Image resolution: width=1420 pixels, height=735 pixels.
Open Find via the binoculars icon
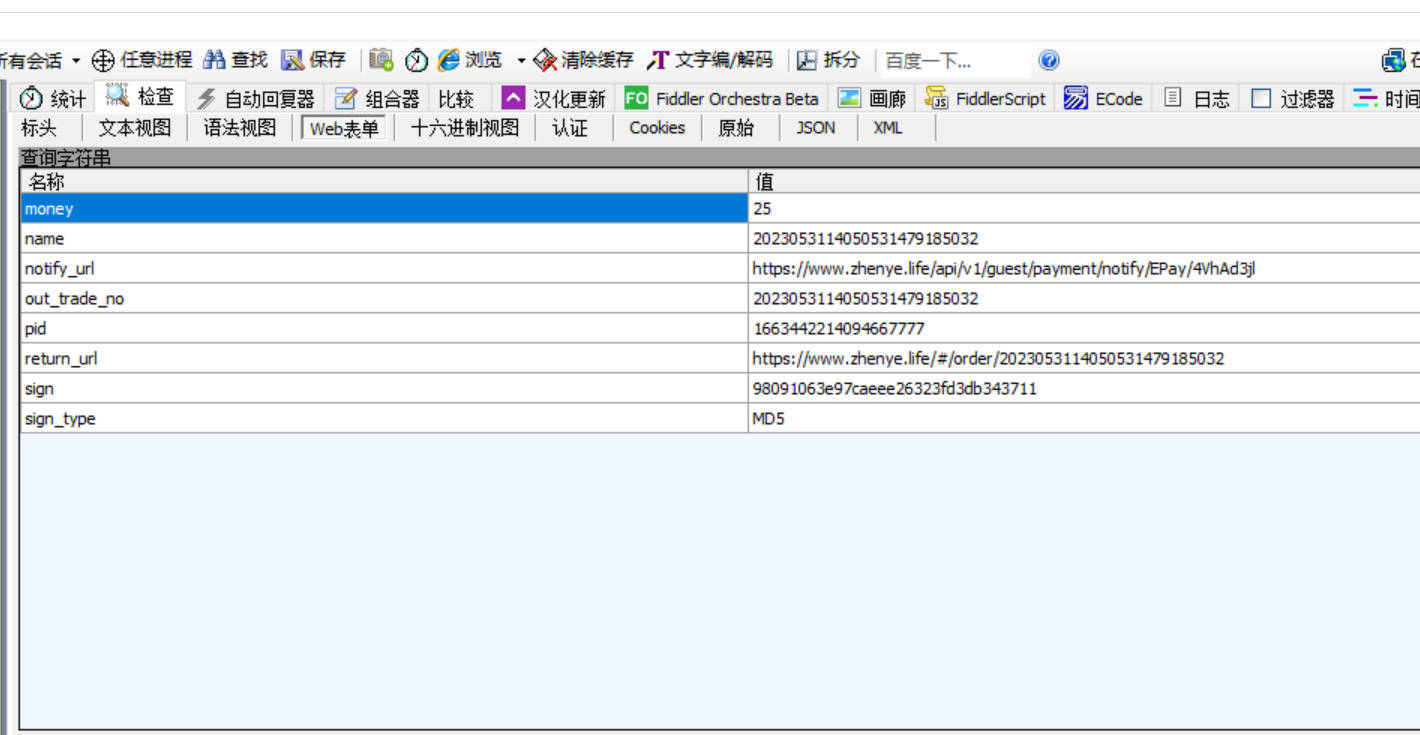215,60
